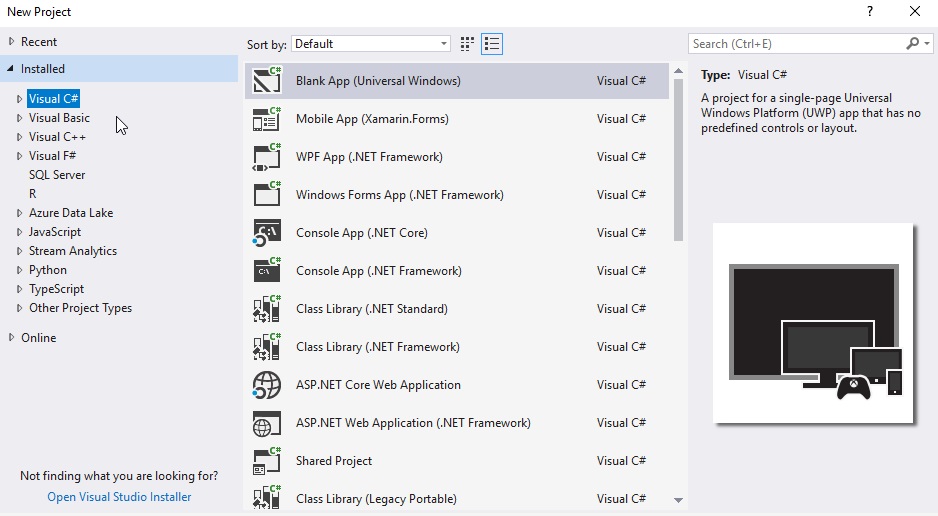Select the WPF App (.NET Framework) text
This screenshot has height=516, width=938.
pyautogui.click(x=369, y=157)
